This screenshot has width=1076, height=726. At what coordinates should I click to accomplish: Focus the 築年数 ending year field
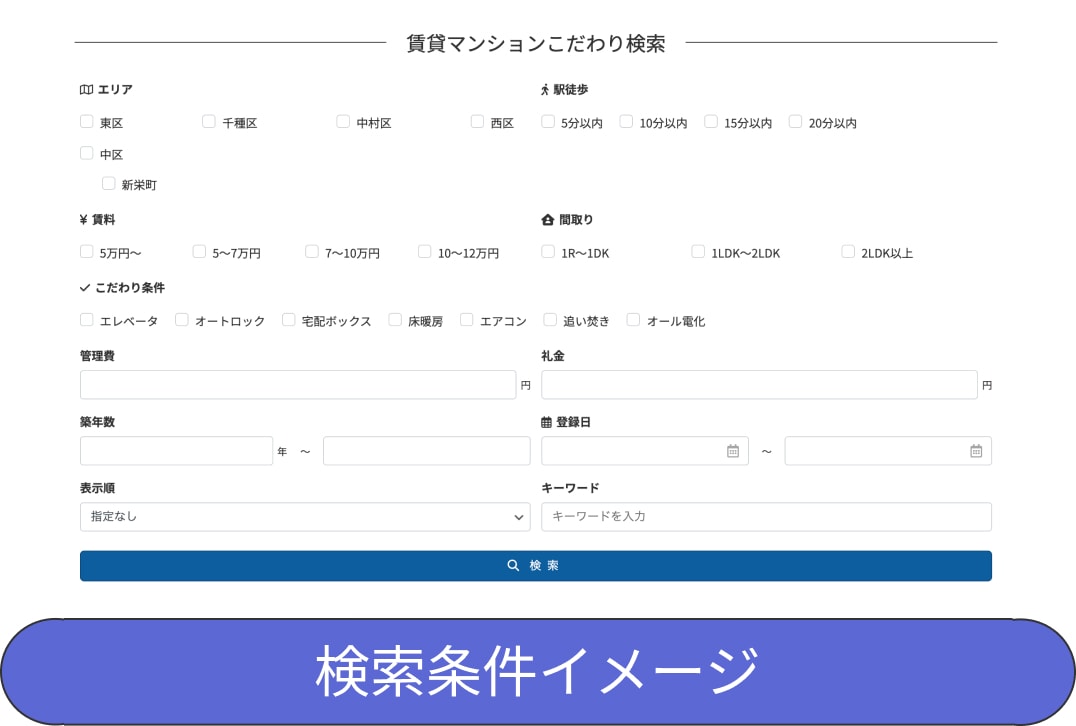[427, 451]
